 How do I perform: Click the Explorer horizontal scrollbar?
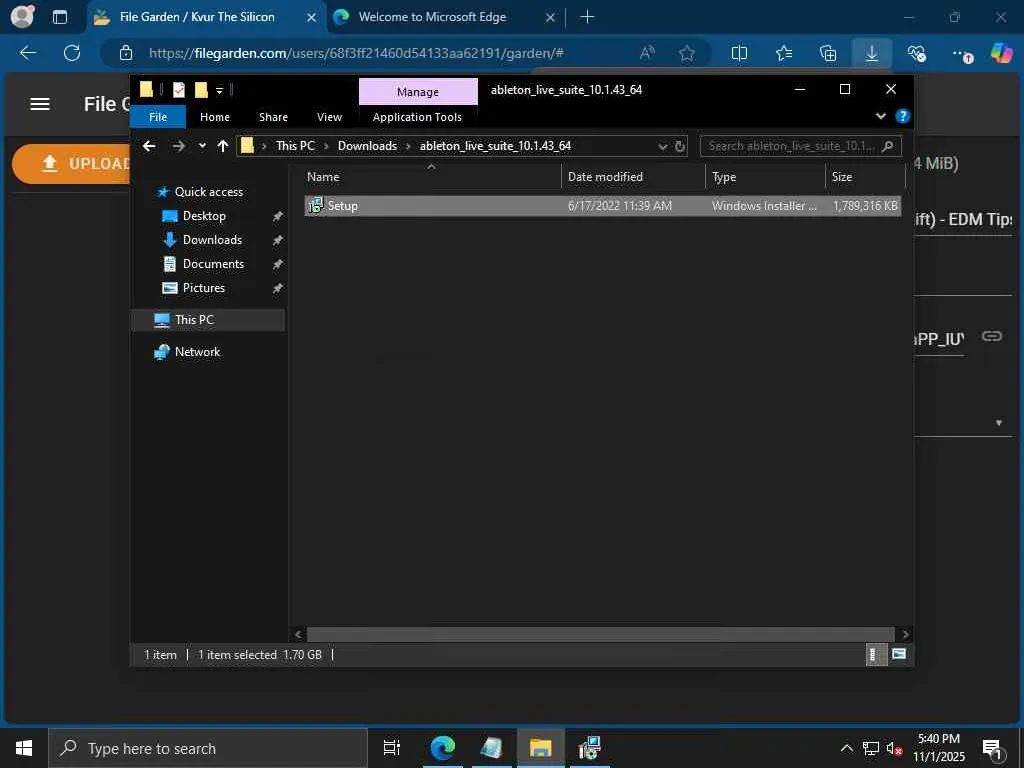(600, 634)
